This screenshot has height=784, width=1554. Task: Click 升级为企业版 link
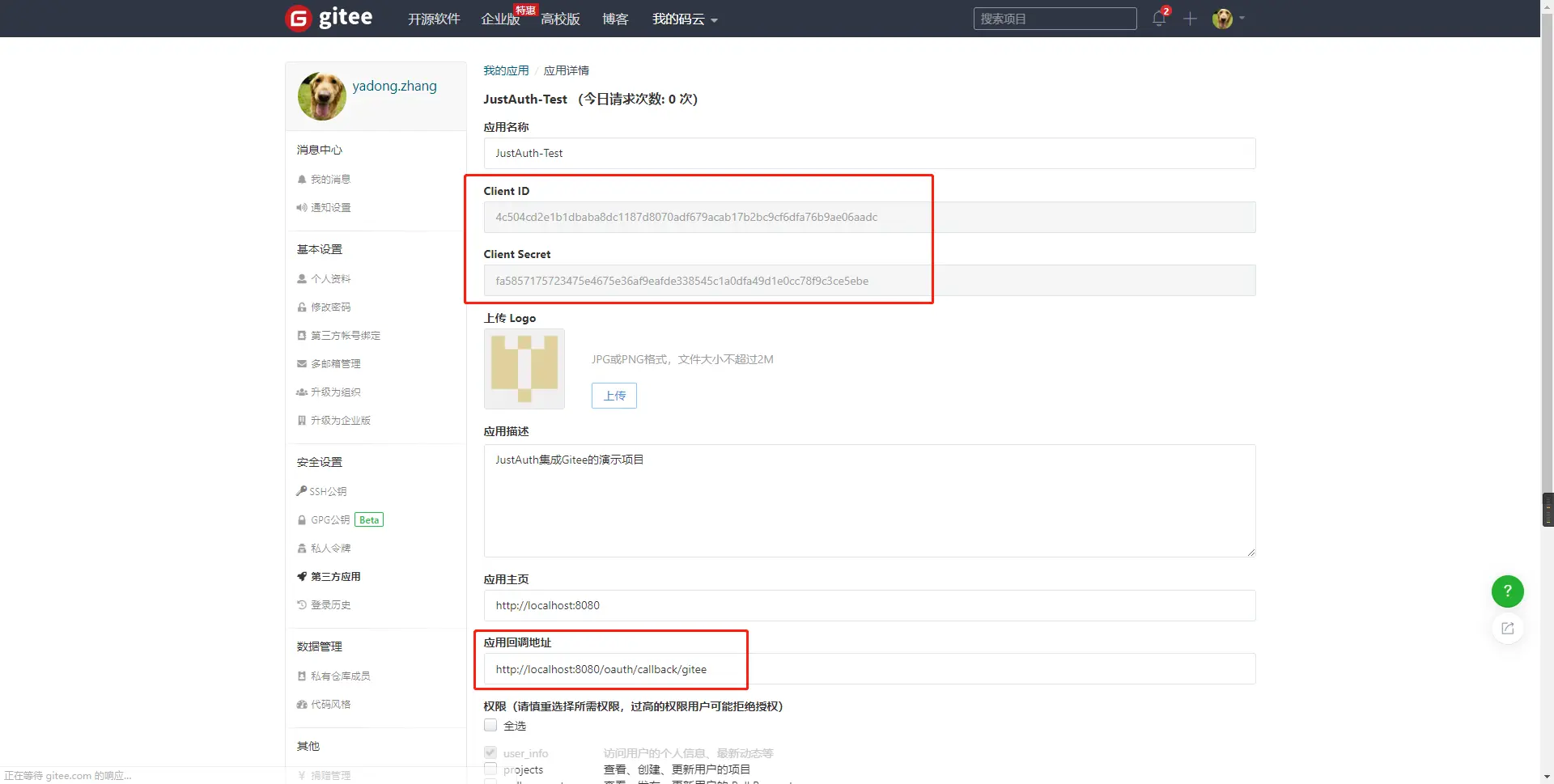pos(341,421)
